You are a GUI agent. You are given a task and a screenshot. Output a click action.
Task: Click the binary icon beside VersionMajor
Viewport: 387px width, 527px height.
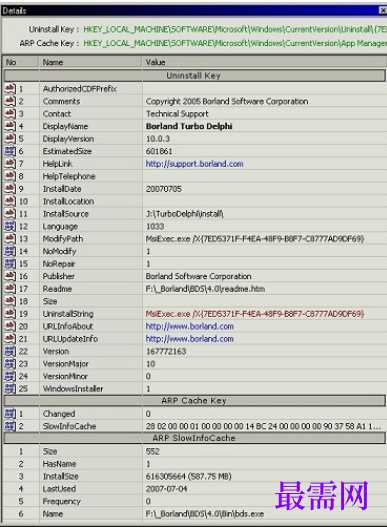tap(10, 364)
